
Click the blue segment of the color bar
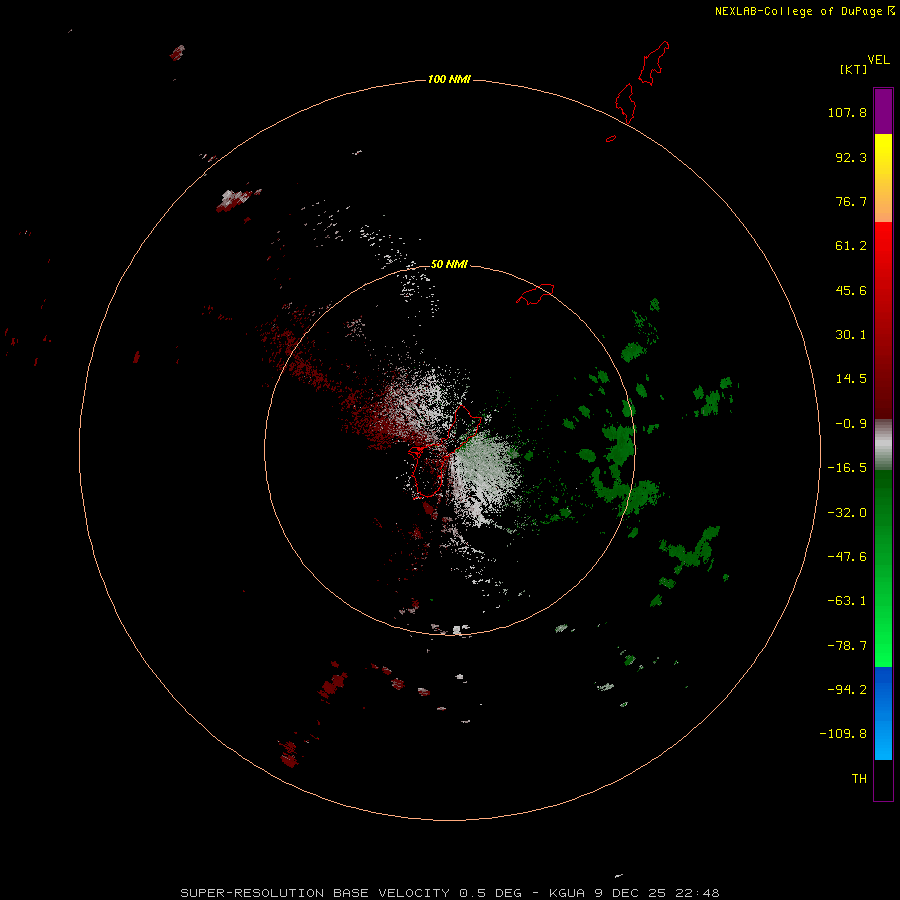coord(883,713)
